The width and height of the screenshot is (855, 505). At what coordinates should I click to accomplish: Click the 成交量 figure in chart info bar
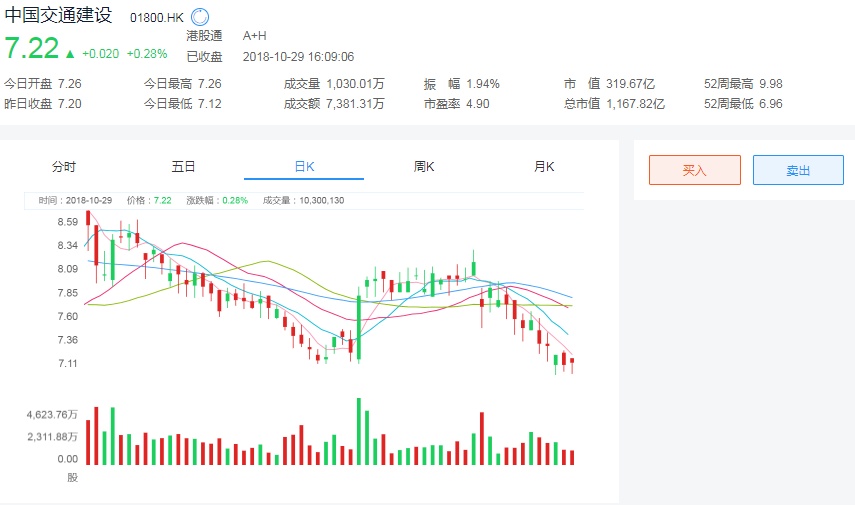click(x=320, y=200)
